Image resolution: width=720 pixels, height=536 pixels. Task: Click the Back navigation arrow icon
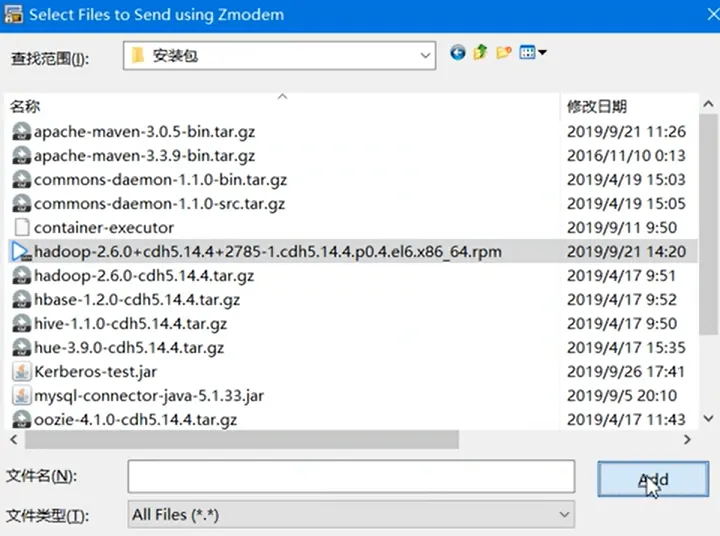457,53
